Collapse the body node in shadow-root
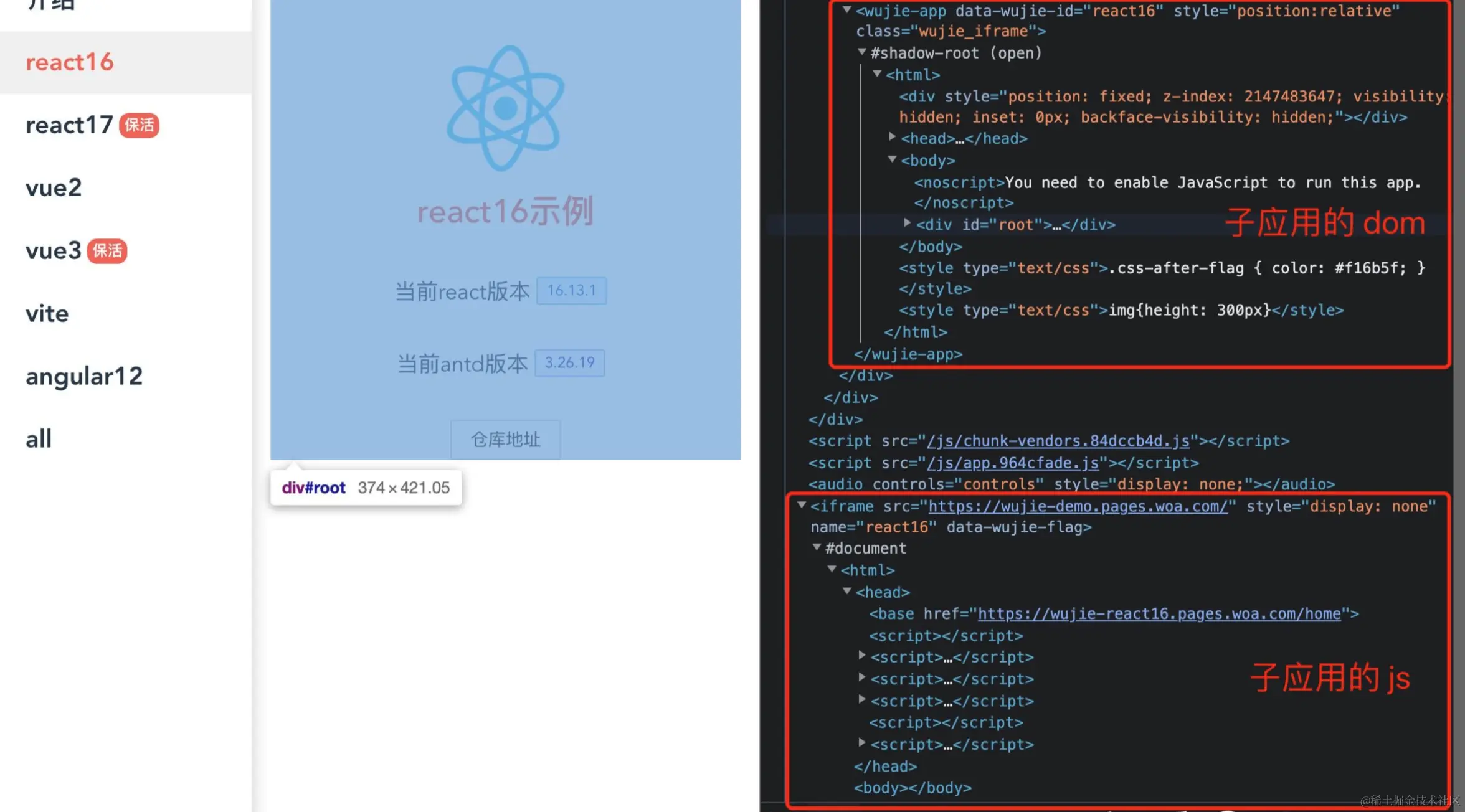This screenshot has height=812, width=1465. tap(893, 159)
